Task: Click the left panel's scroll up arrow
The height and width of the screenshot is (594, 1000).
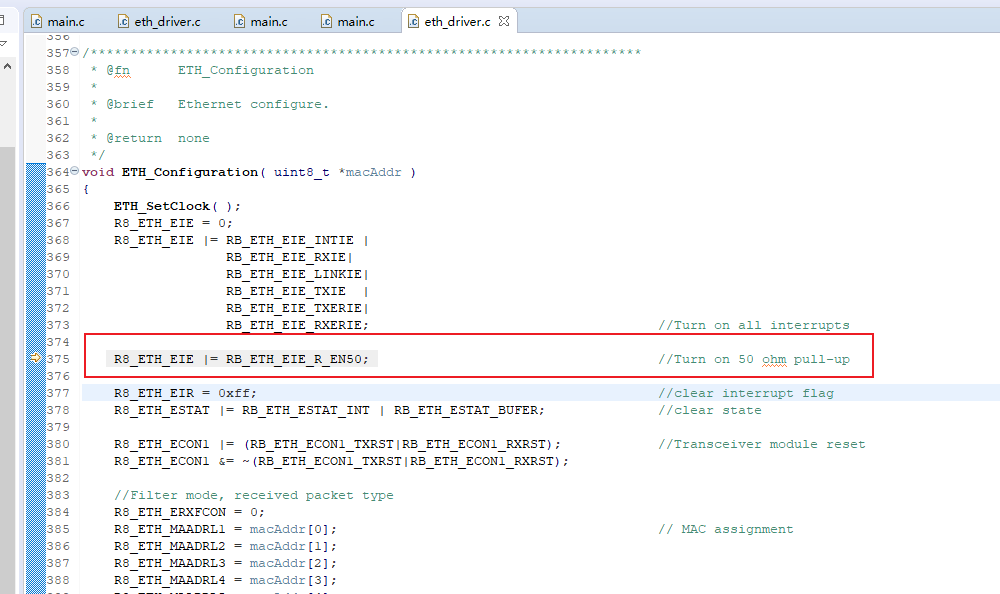Action: point(6,66)
